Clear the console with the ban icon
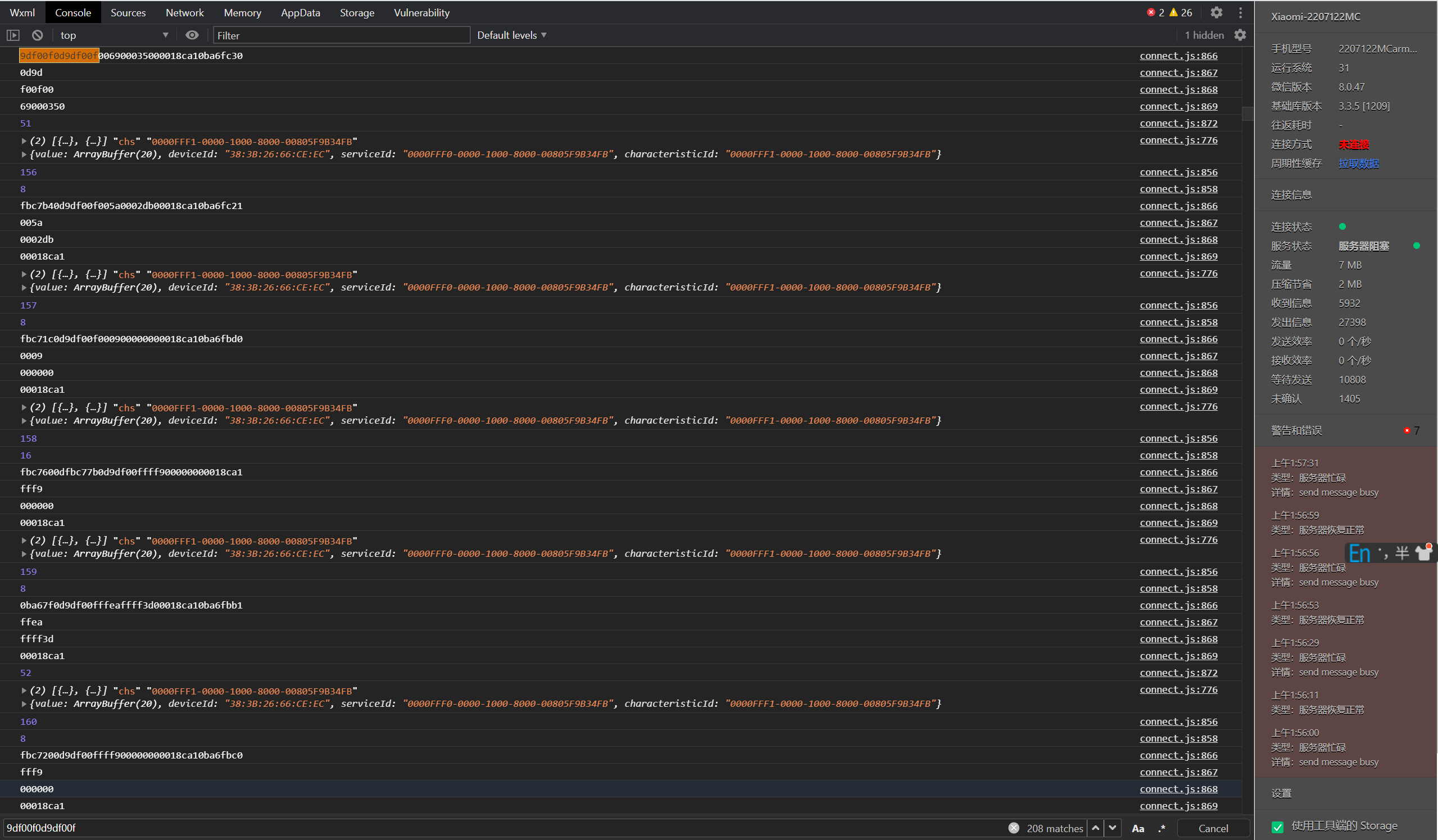Screen dimensions: 1438x840 (38, 35)
